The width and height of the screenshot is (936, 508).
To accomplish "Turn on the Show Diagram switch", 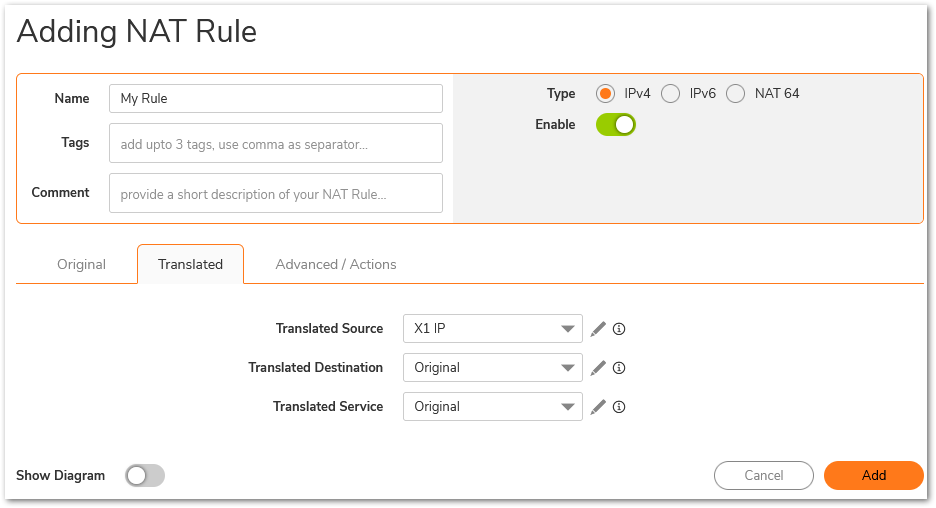I will (x=145, y=476).
